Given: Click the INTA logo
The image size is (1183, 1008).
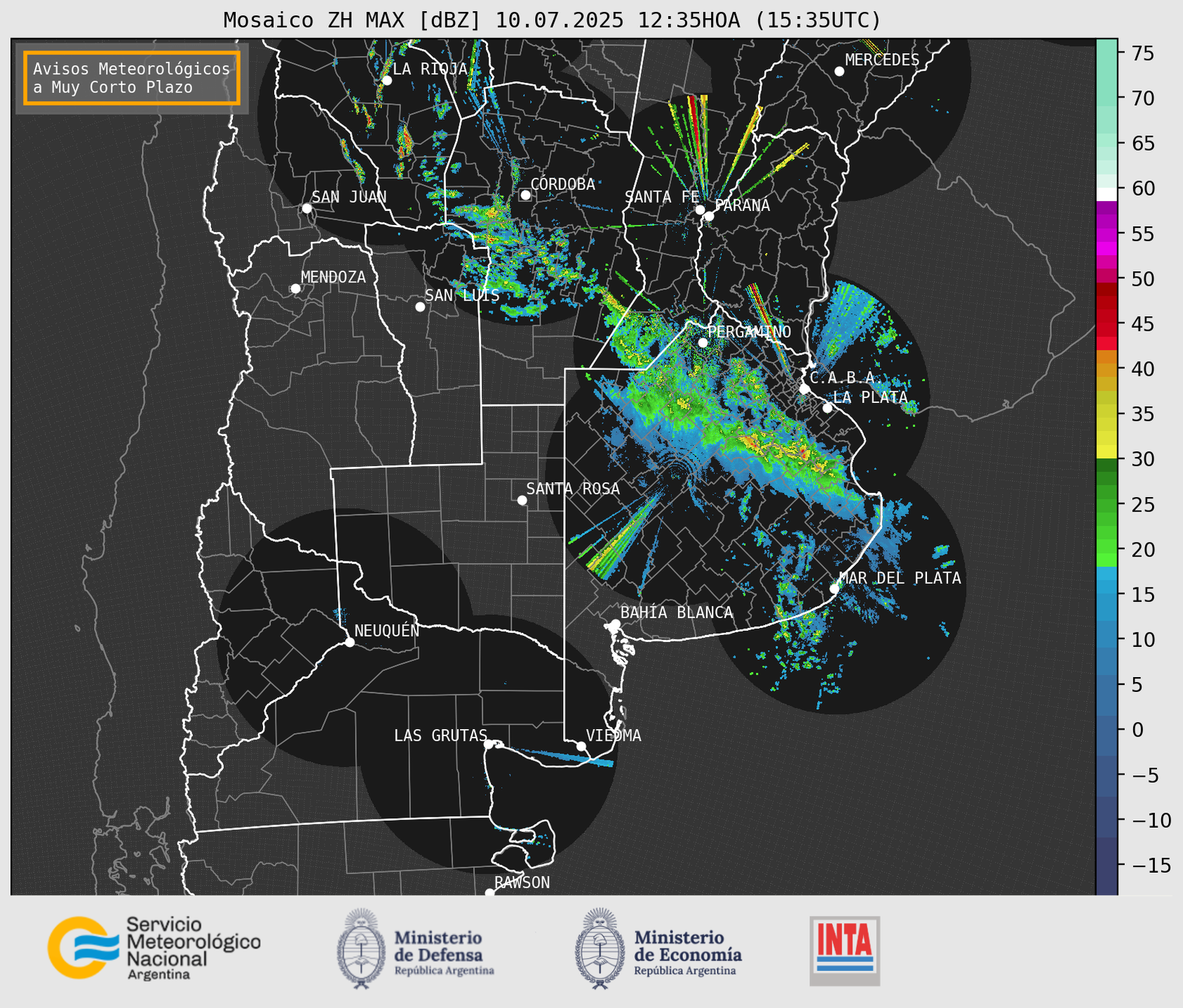Looking at the screenshot, I should click(x=845, y=951).
